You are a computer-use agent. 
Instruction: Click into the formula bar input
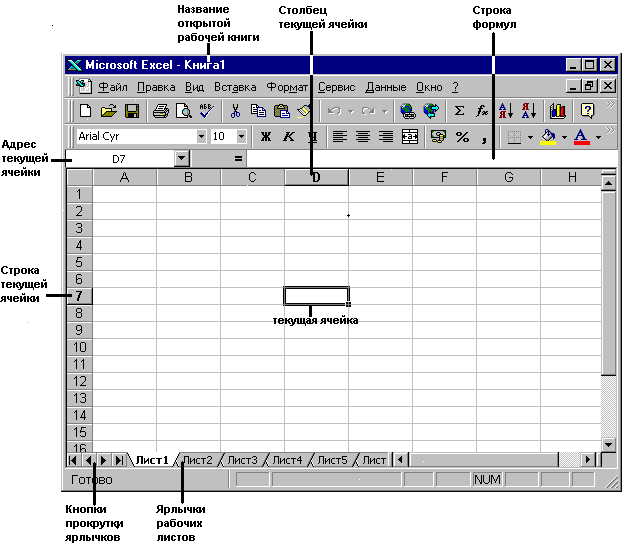[x=432, y=159]
